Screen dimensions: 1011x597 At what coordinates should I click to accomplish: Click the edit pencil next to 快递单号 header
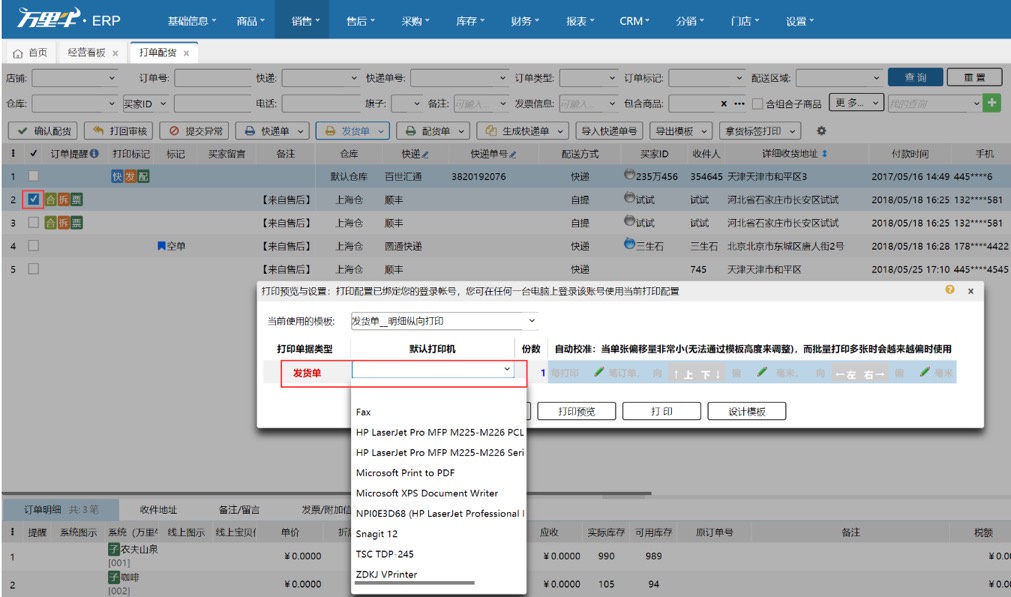(x=514, y=155)
